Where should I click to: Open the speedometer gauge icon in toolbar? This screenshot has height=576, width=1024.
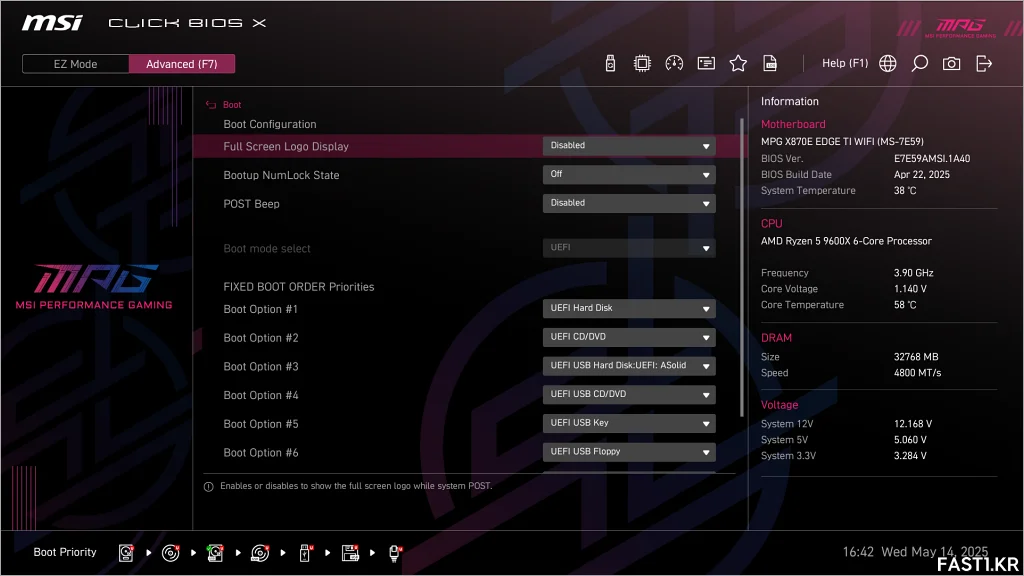[x=674, y=63]
